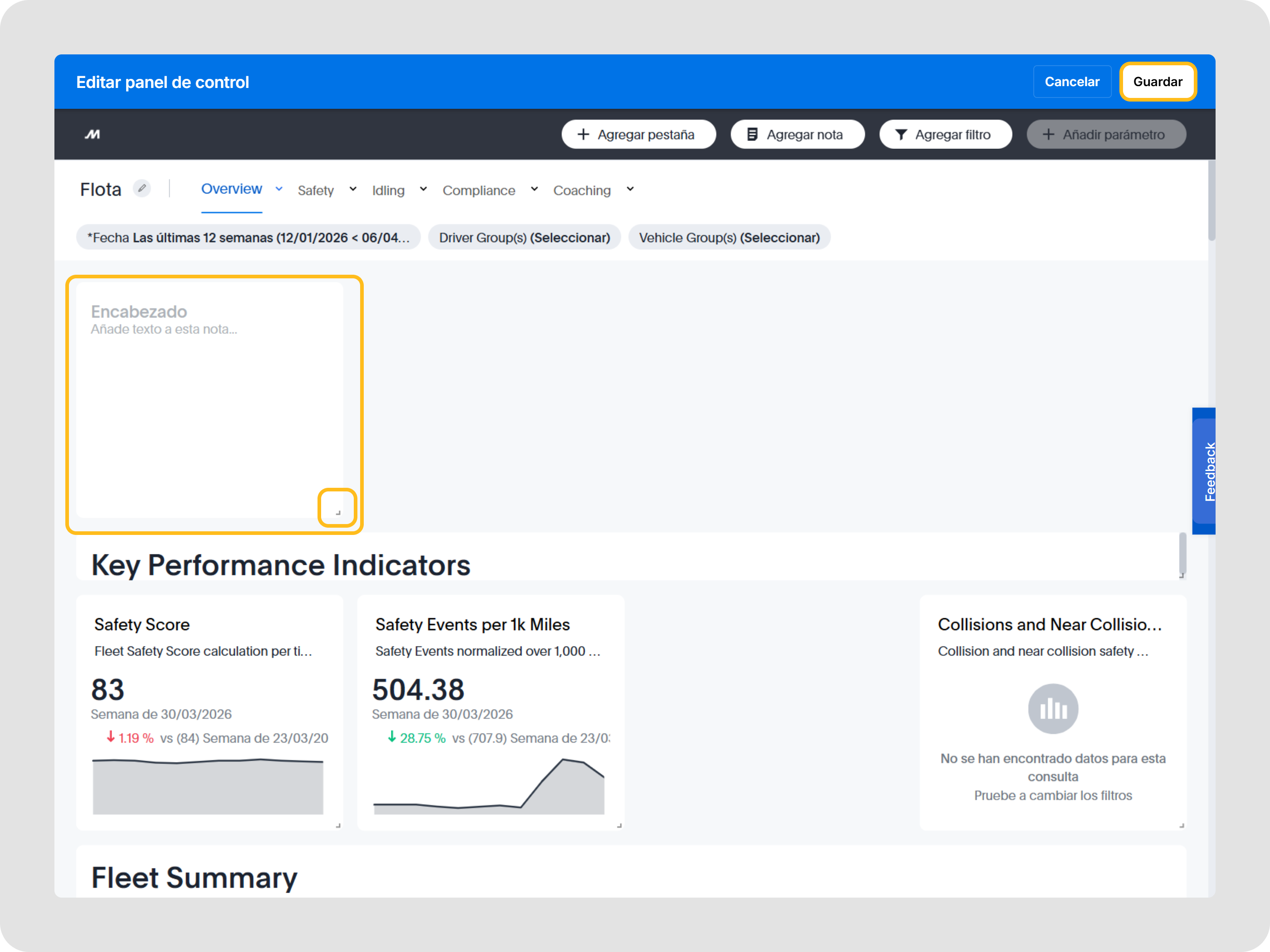The image size is (1270, 952).
Task: Expand the Overview tab chevron
Action: pyautogui.click(x=279, y=189)
